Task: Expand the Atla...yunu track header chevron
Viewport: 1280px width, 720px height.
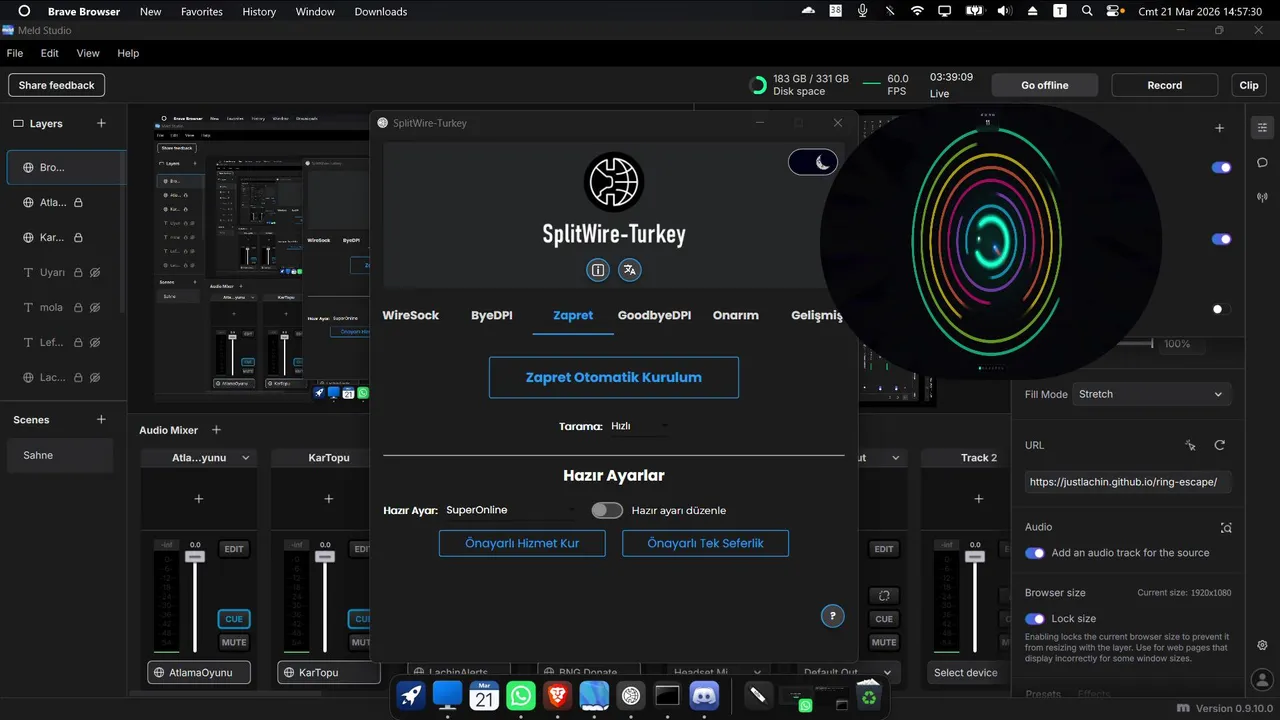Action: point(246,458)
